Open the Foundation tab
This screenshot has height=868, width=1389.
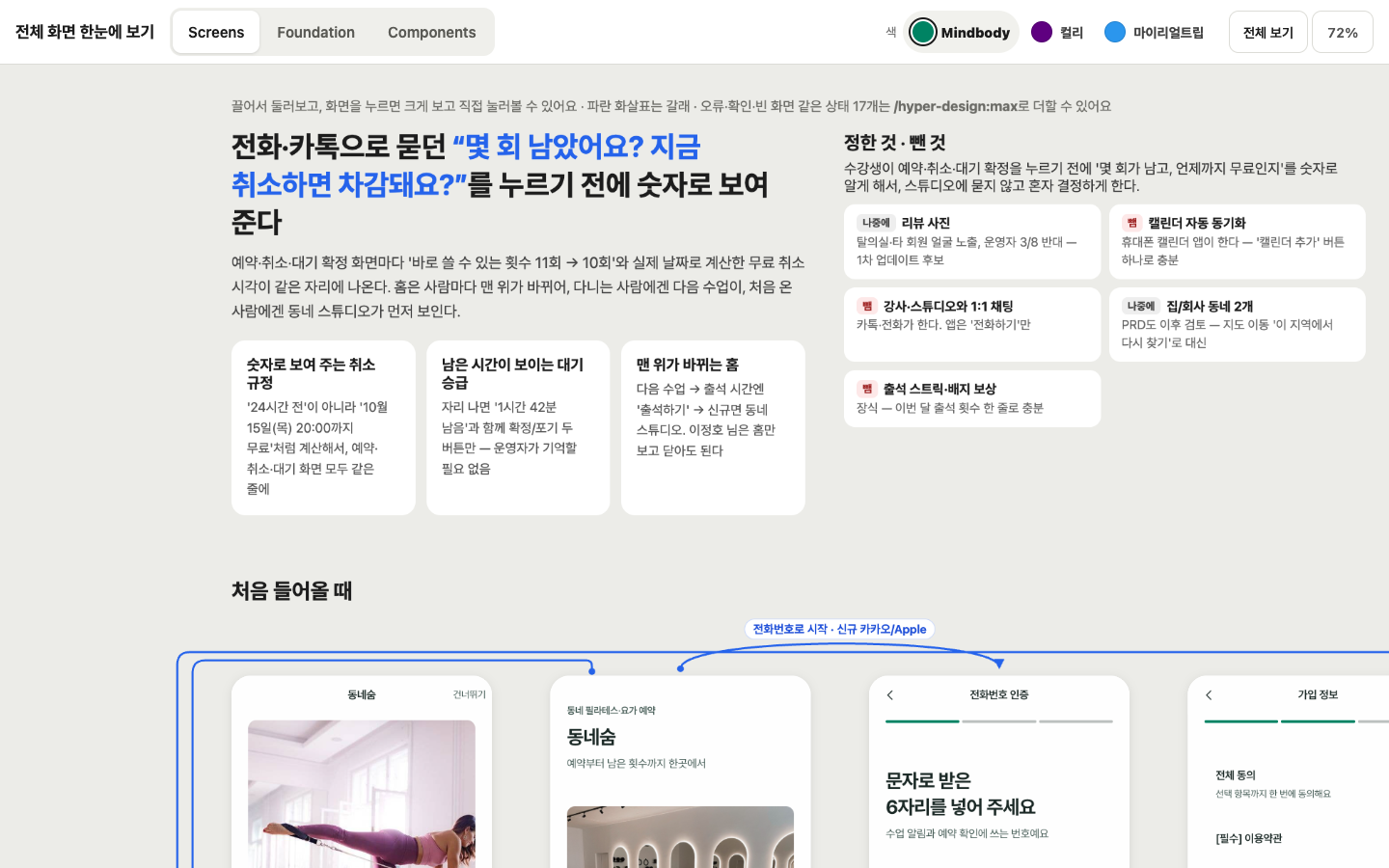315,32
